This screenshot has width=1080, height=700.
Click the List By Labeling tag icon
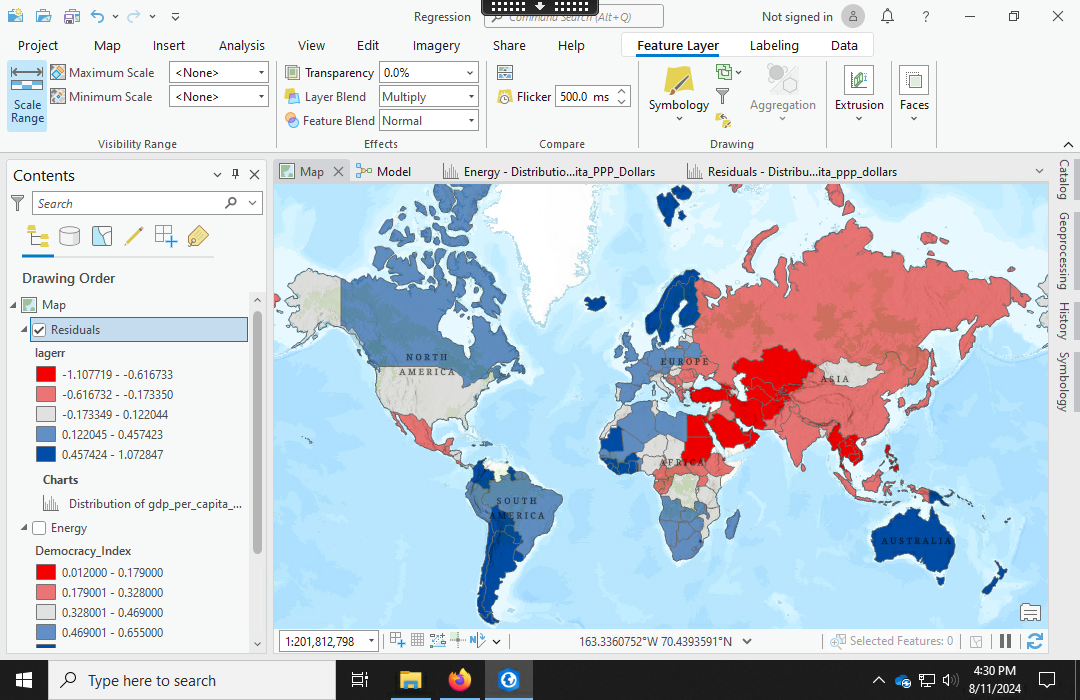pos(197,237)
